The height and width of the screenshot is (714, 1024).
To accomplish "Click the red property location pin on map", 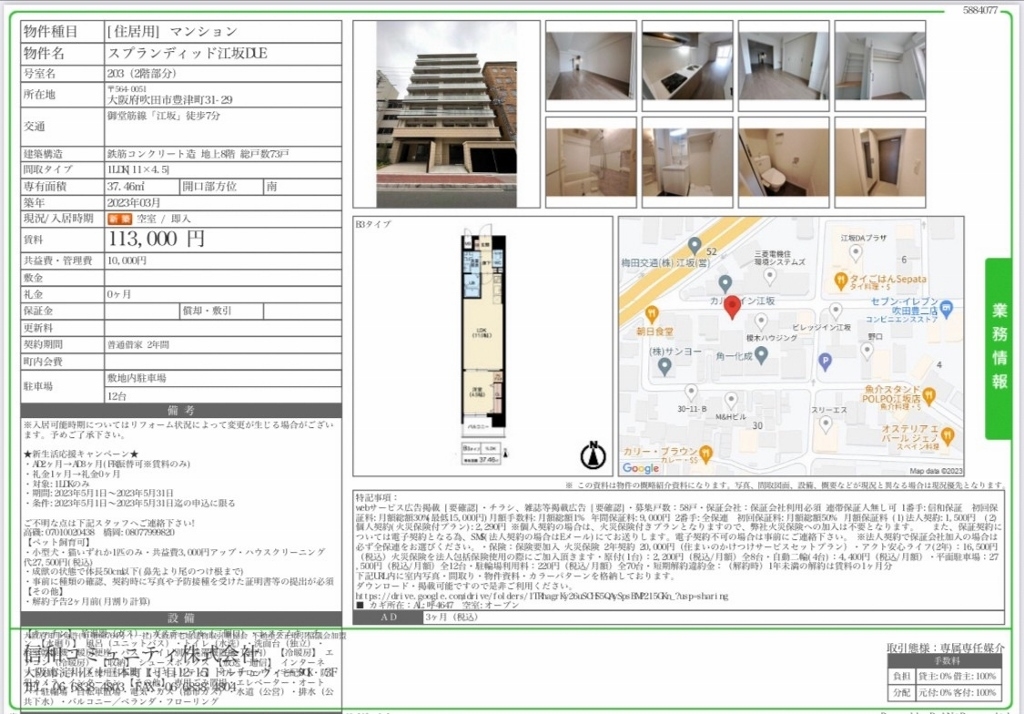I will click(x=733, y=306).
